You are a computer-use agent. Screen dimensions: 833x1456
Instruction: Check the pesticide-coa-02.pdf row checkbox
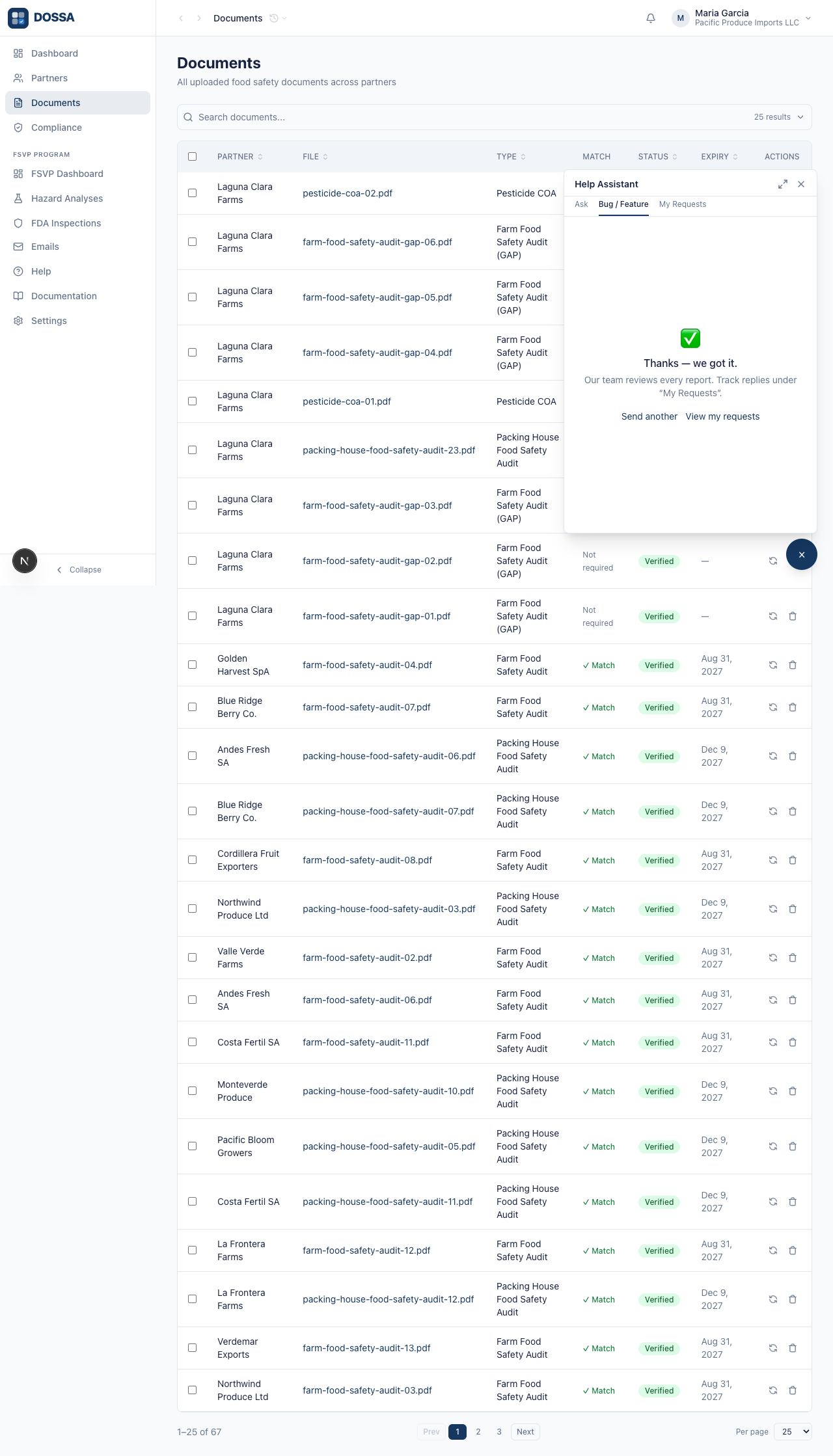[x=192, y=193]
